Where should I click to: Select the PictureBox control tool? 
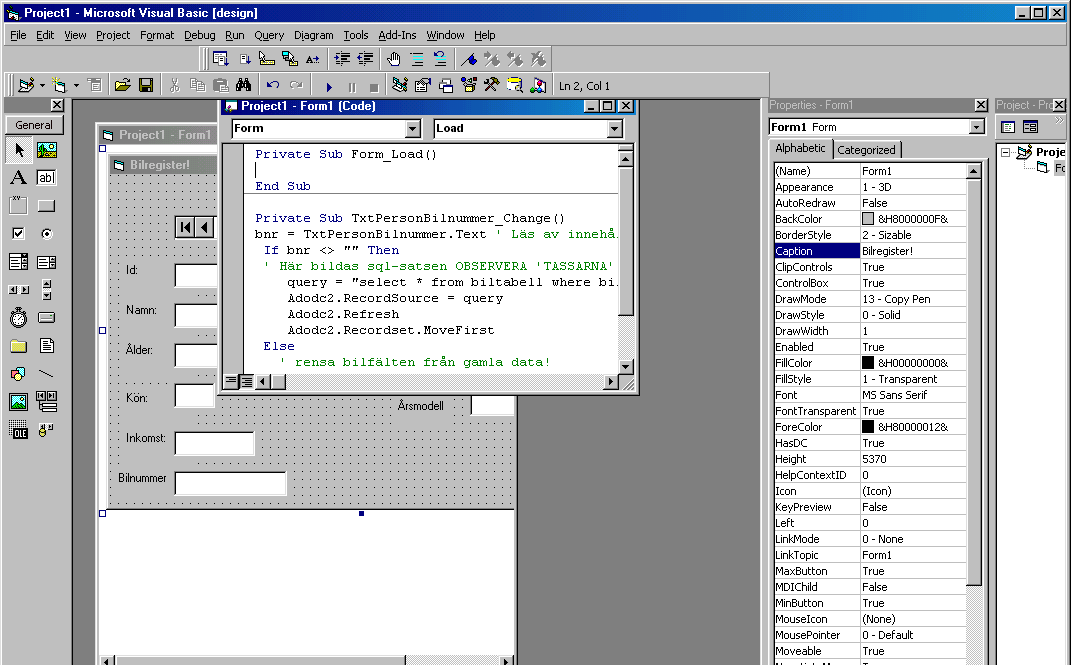[x=46, y=150]
